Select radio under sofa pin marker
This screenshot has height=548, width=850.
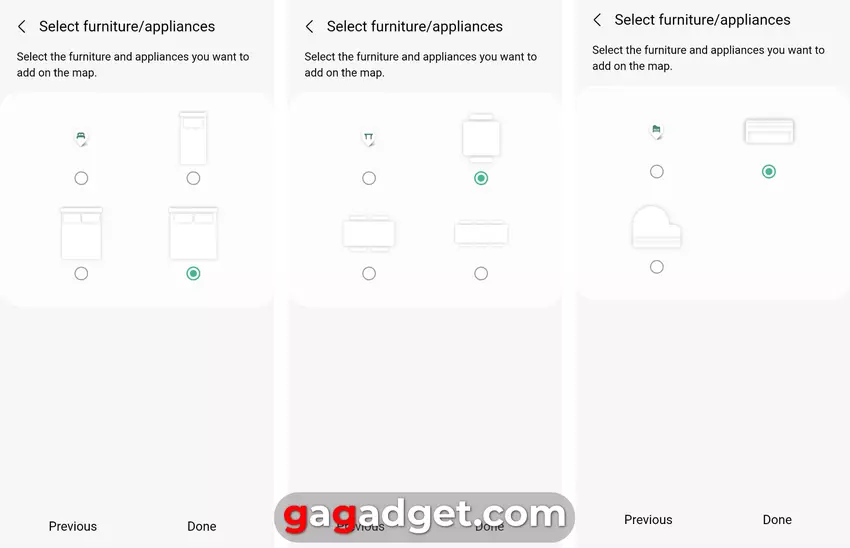coord(656,172)
